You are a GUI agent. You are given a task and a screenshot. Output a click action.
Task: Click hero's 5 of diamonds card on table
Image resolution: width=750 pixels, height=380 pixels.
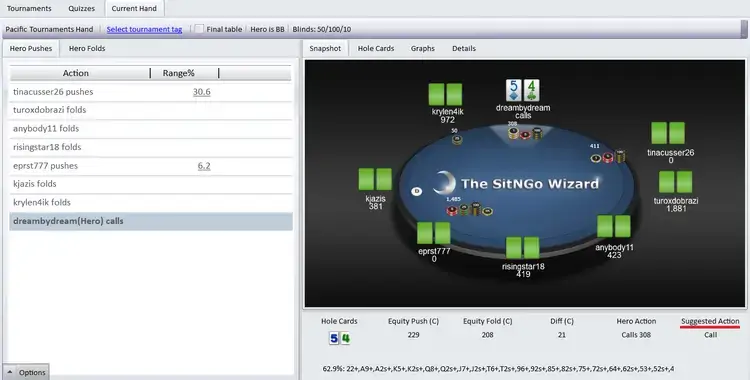pyautogui.click(x=514, y=90)
